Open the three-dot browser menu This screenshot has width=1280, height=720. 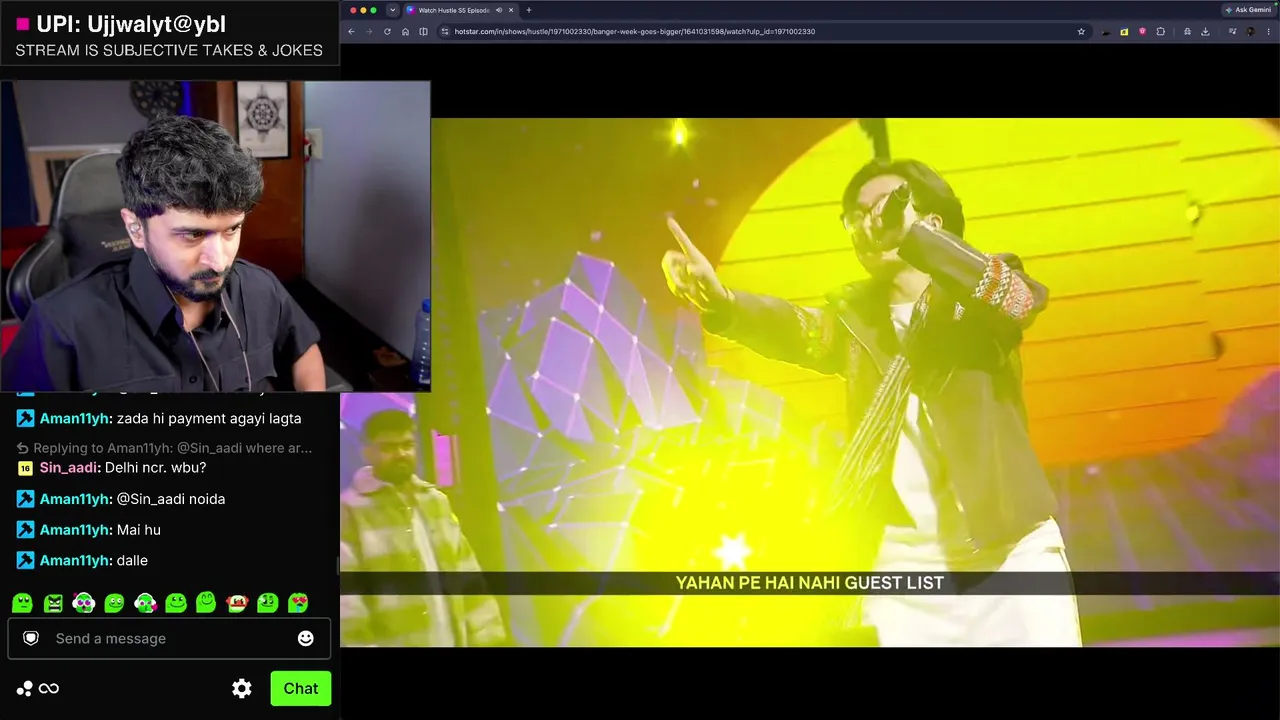[x=1268, y=31]
